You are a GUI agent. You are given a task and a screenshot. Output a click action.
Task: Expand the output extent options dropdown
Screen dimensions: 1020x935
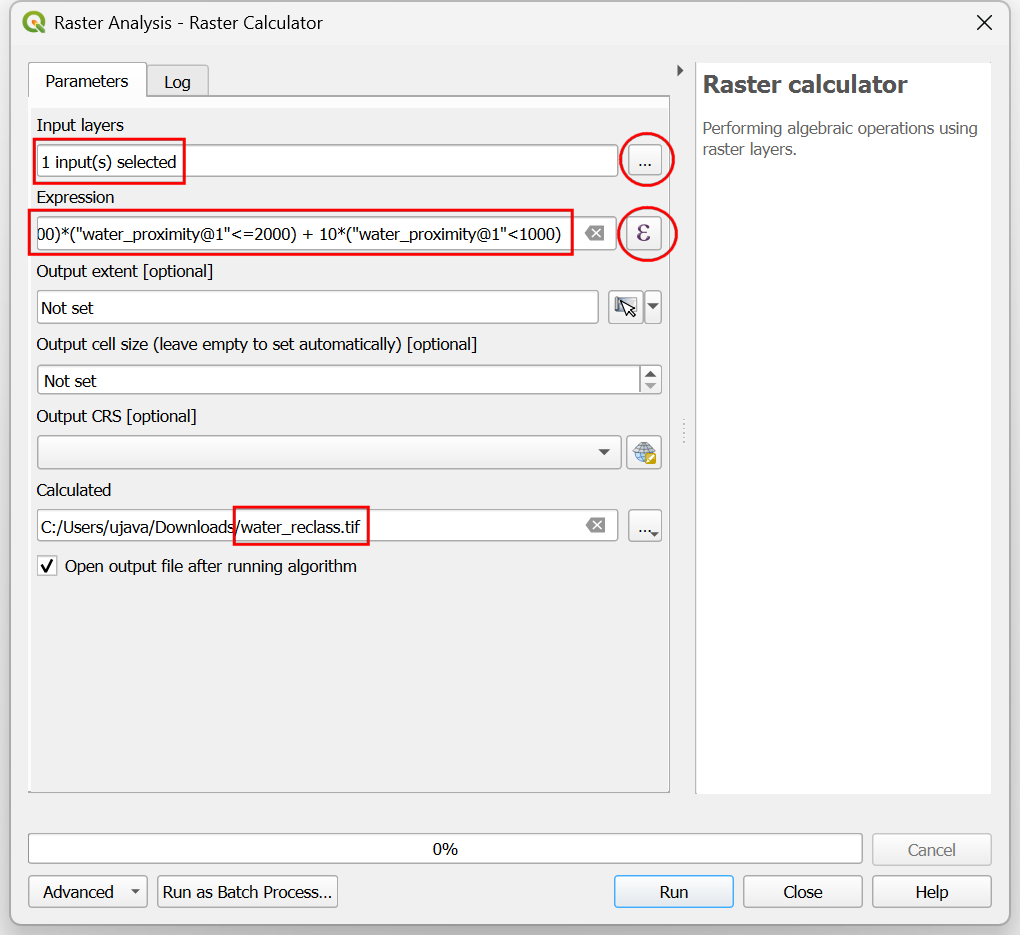pyautogui.click(x=652, y=307)
